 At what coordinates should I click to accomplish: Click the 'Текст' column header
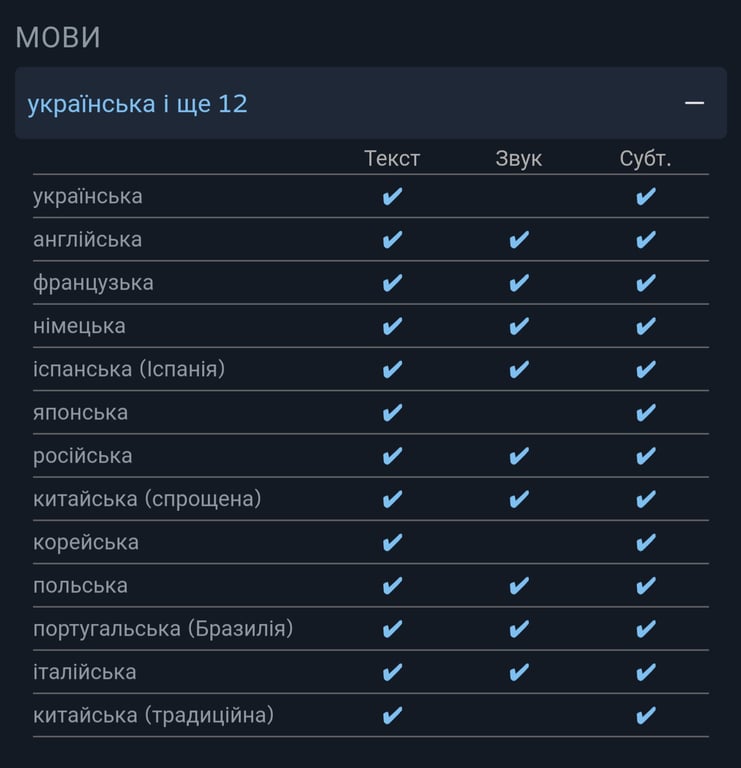point(392,159)
